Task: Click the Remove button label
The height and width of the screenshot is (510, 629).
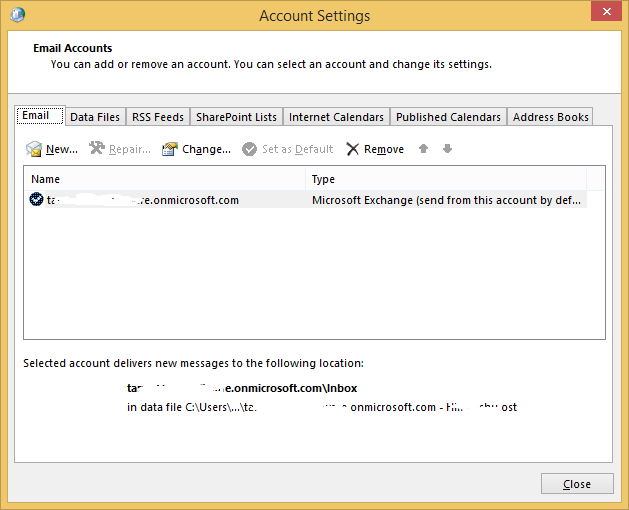Action: click(384, 149)
